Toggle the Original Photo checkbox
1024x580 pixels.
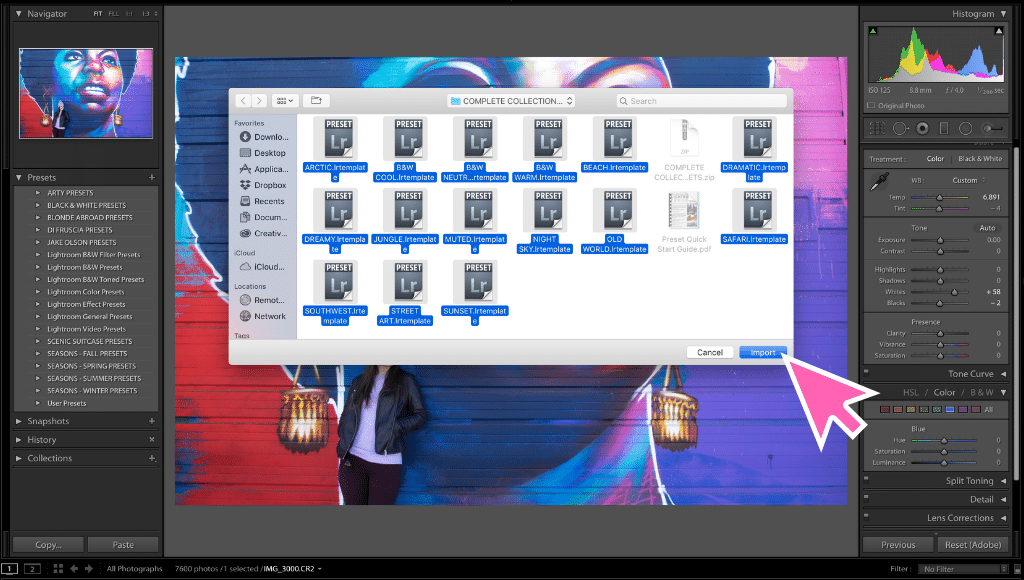[871, 105]
